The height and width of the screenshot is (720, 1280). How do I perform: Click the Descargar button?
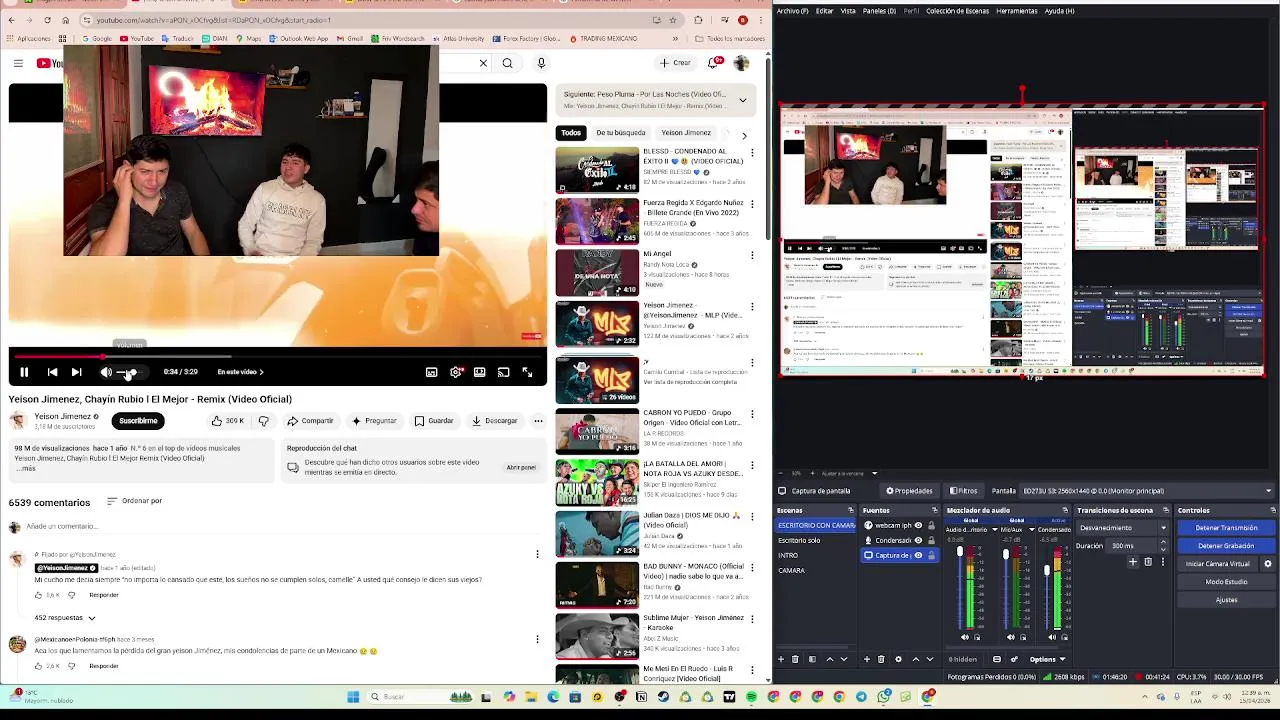494,421
